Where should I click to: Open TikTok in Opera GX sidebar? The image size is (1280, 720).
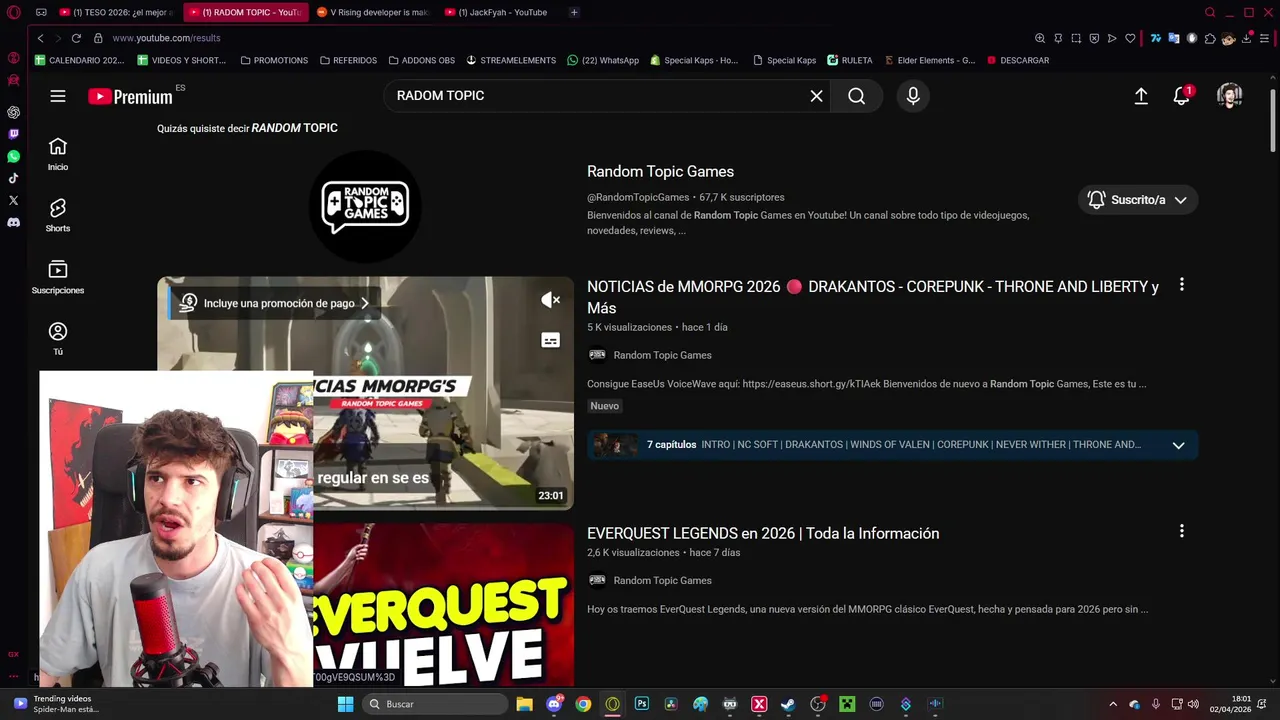13,178
